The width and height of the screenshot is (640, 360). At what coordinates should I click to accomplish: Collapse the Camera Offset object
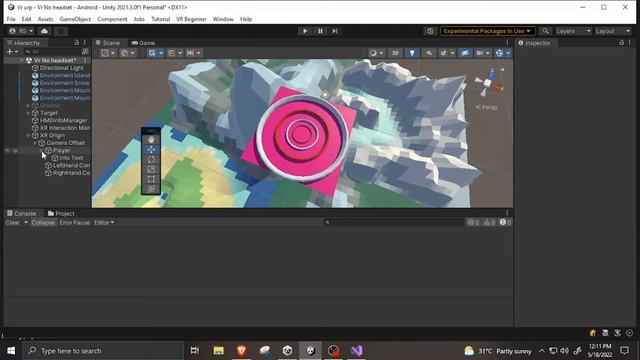pyautogui.click(x=35, y=143)
